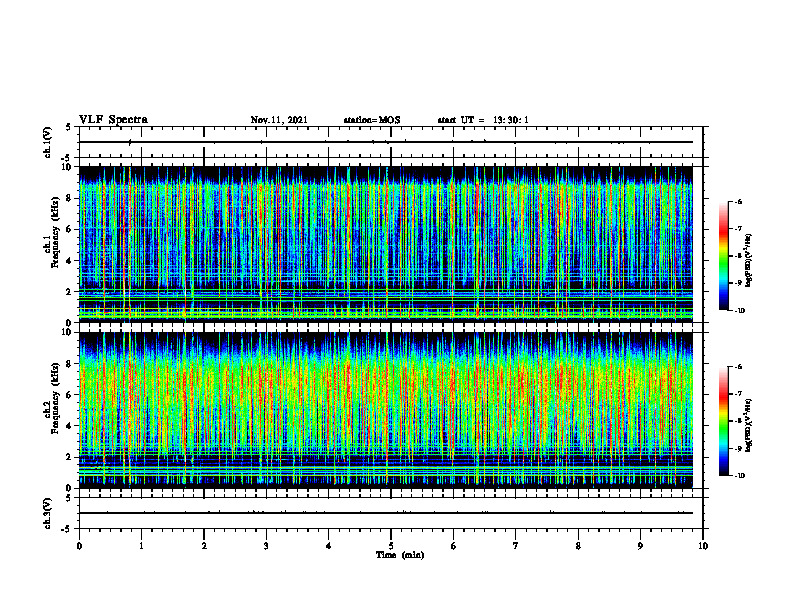Click time axis tick label "5"
792x612 pixels.
click(391, 546)
